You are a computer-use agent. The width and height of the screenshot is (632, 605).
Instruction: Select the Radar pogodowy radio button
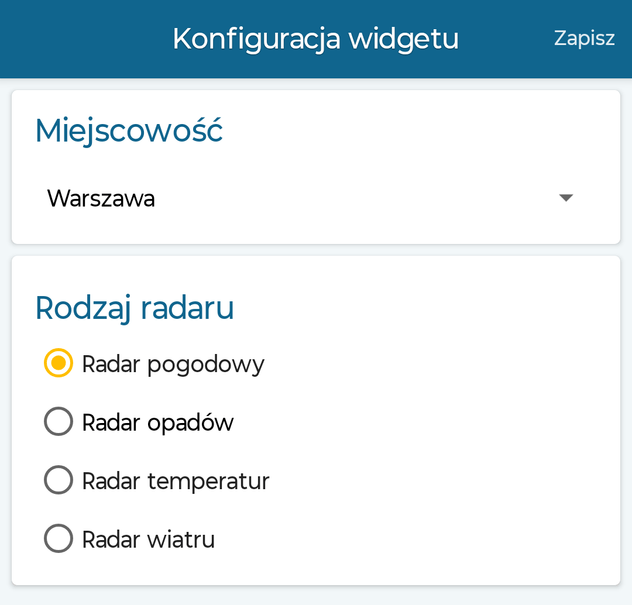(58, 363)
